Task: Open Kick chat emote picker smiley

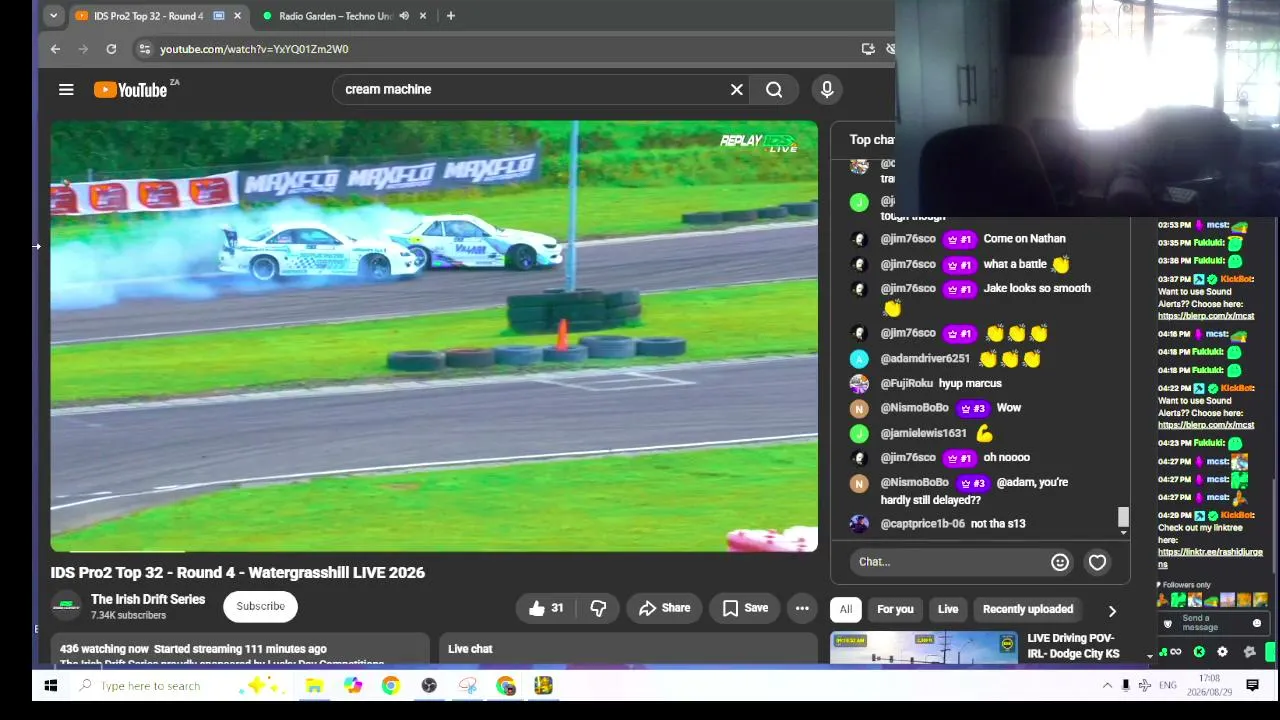Action: [1257, 623]
